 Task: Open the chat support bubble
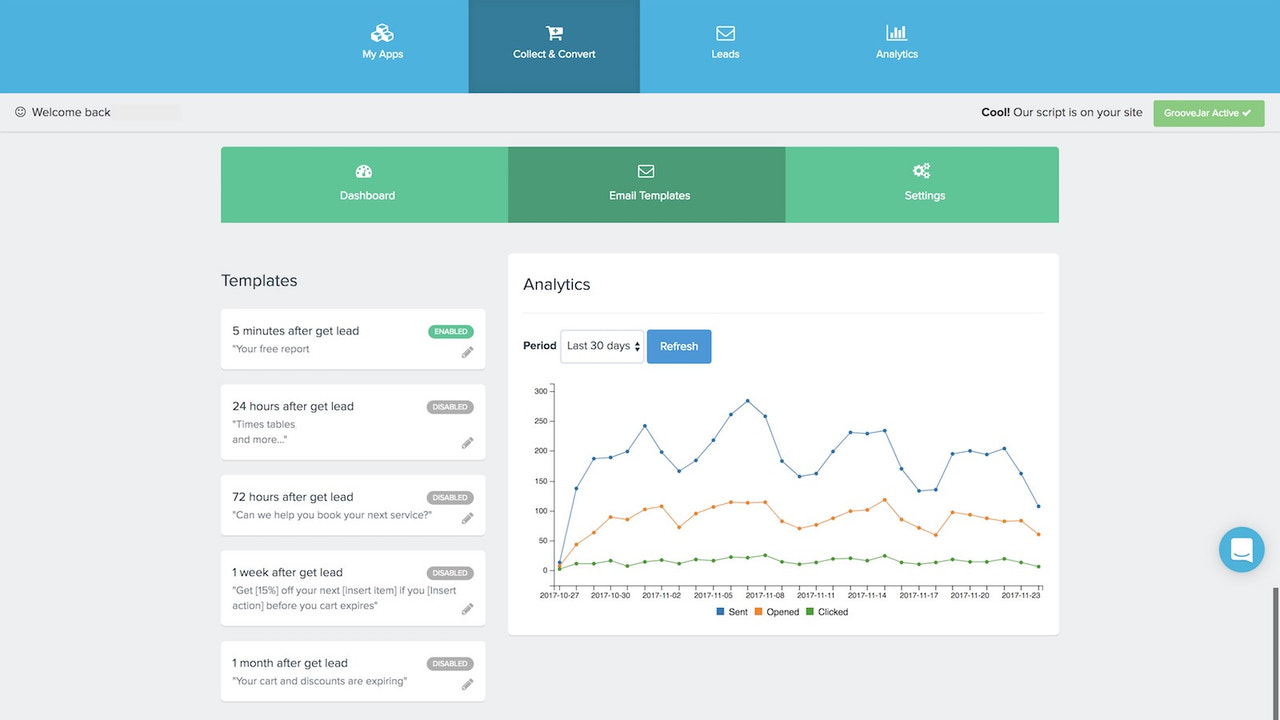click(1241, 549)
